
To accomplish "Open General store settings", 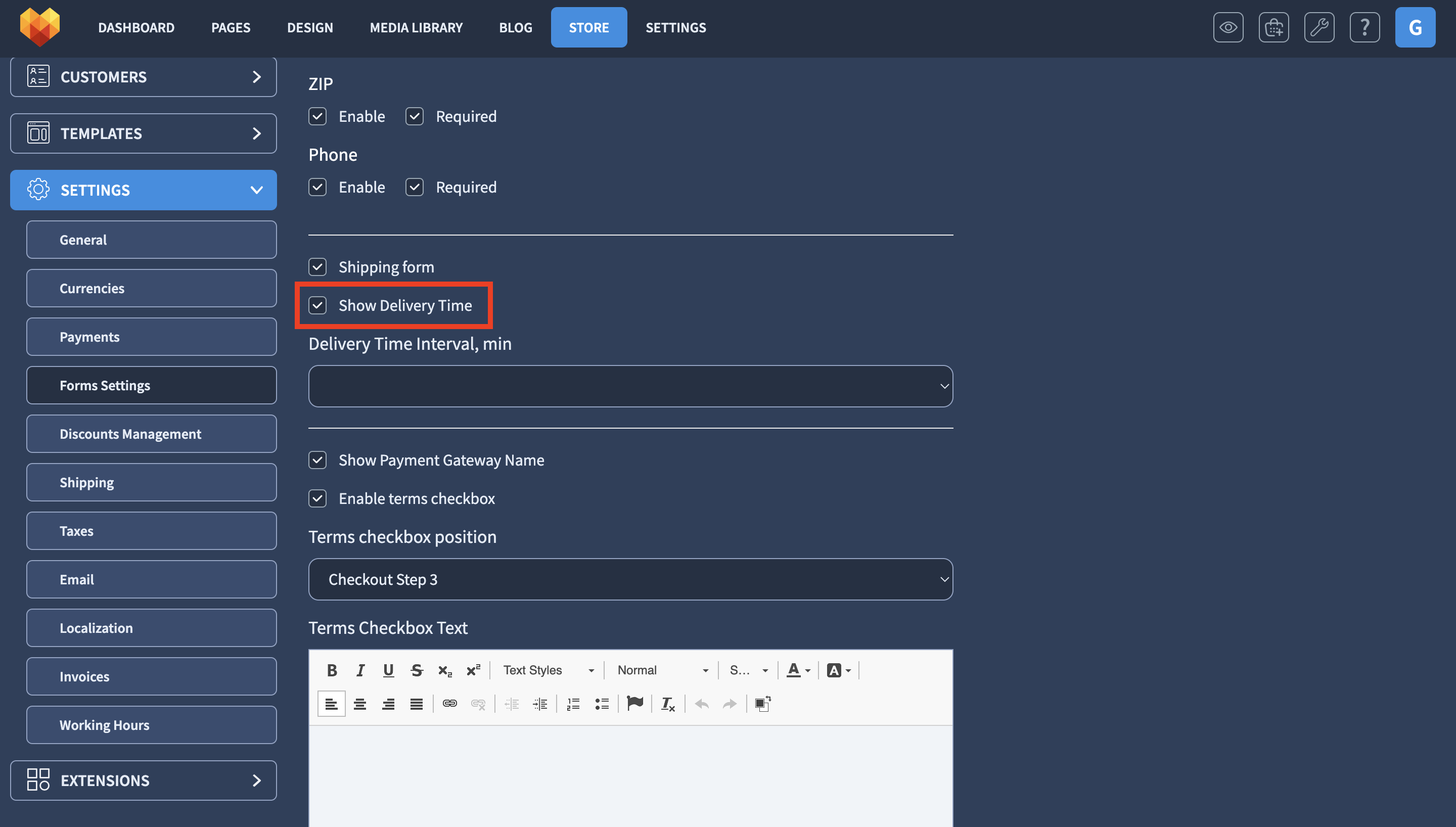I will [151, 240].
